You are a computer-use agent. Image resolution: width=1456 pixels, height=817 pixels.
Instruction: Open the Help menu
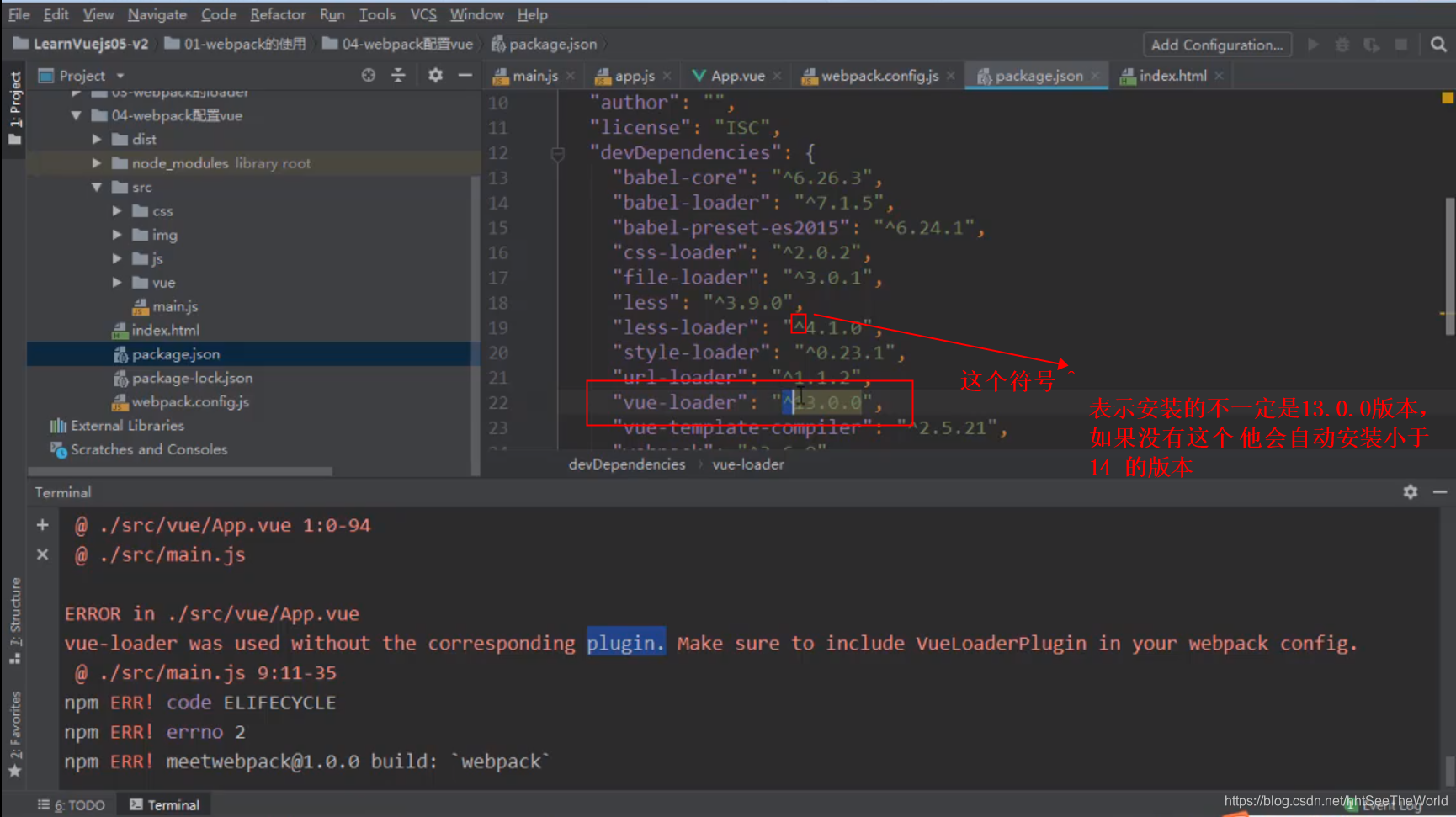click(532, 14)
